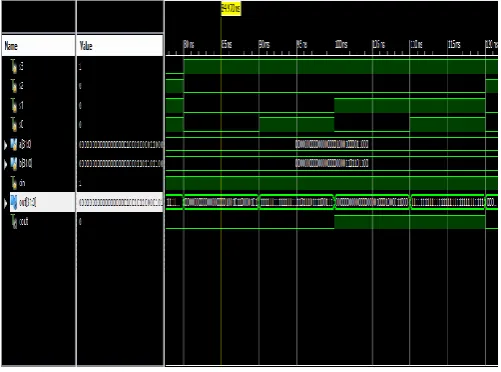Click the binary value of b[31:0]

pyautogui.click(x=121, y=163)
